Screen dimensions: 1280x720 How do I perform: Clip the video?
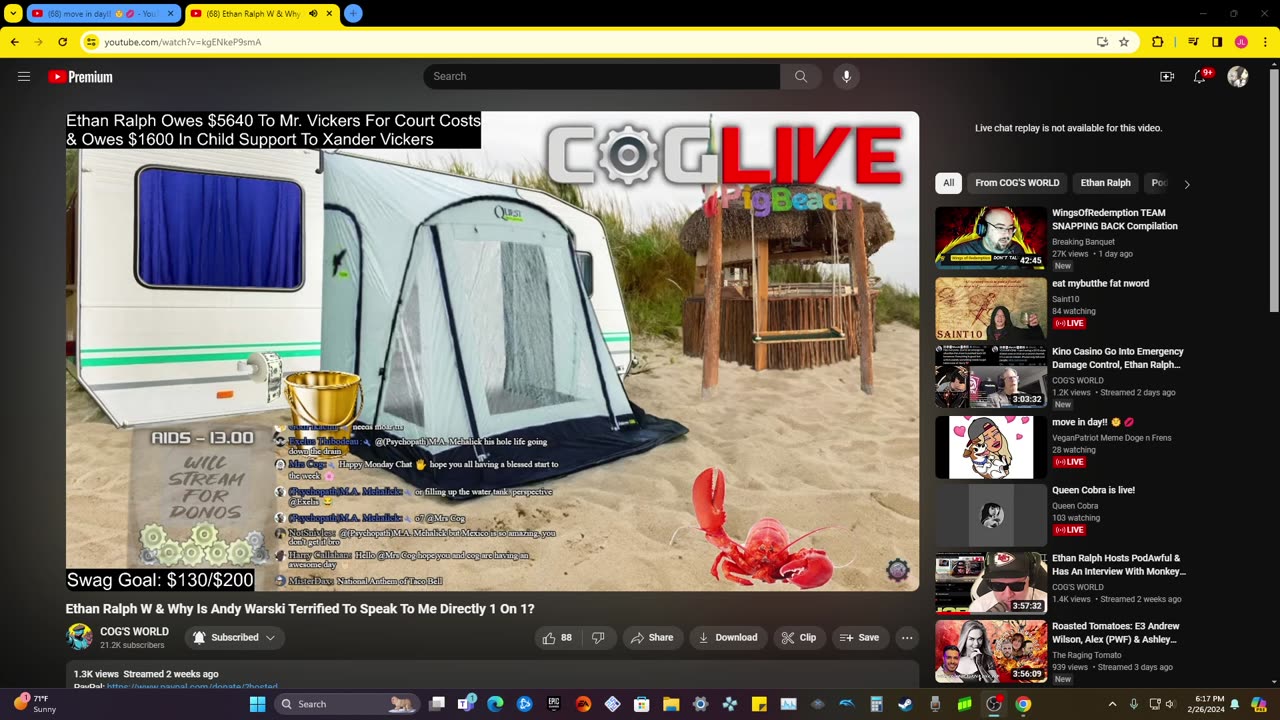799,638
